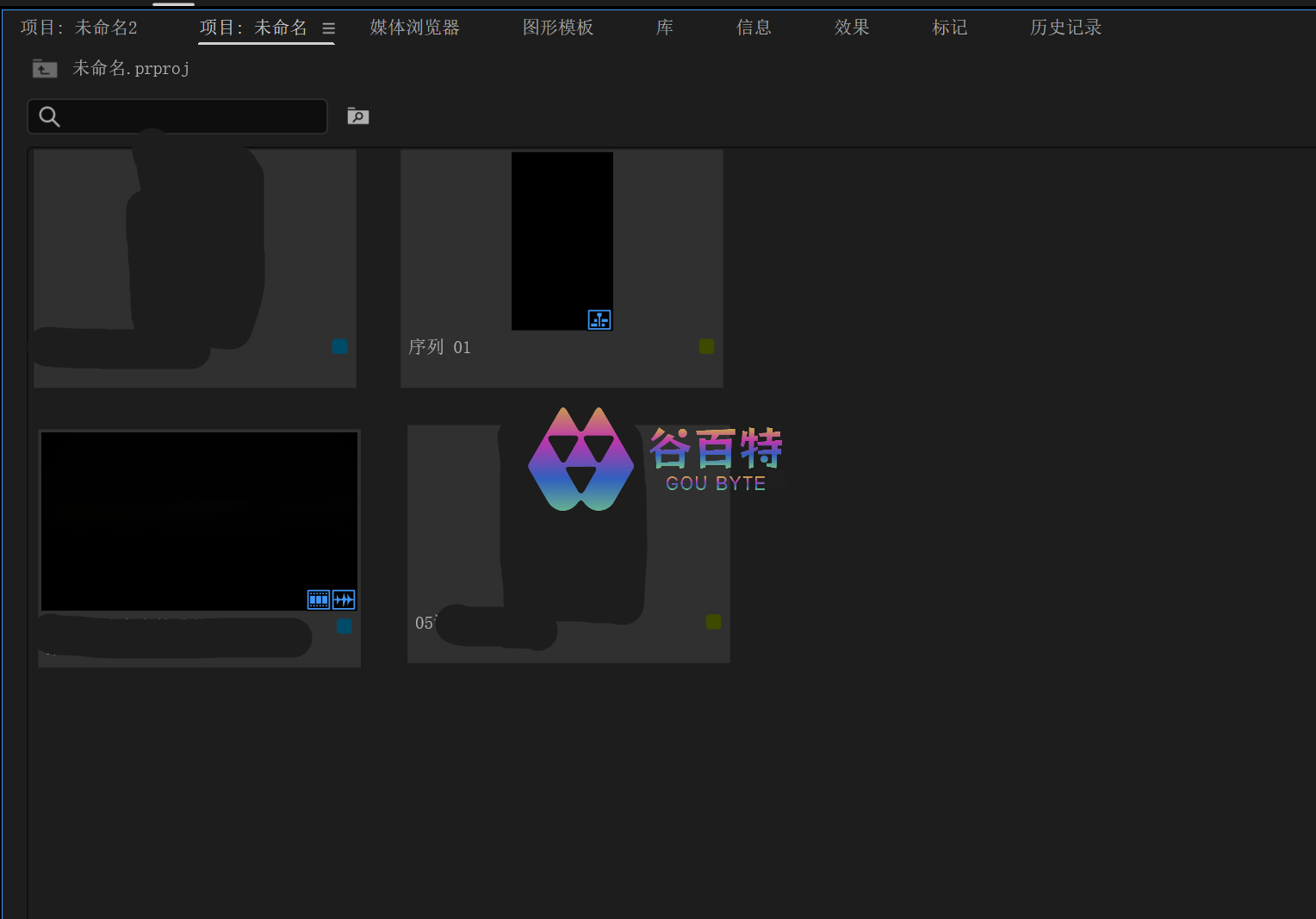Click the magnifier icon in the search box

point(50,117)
